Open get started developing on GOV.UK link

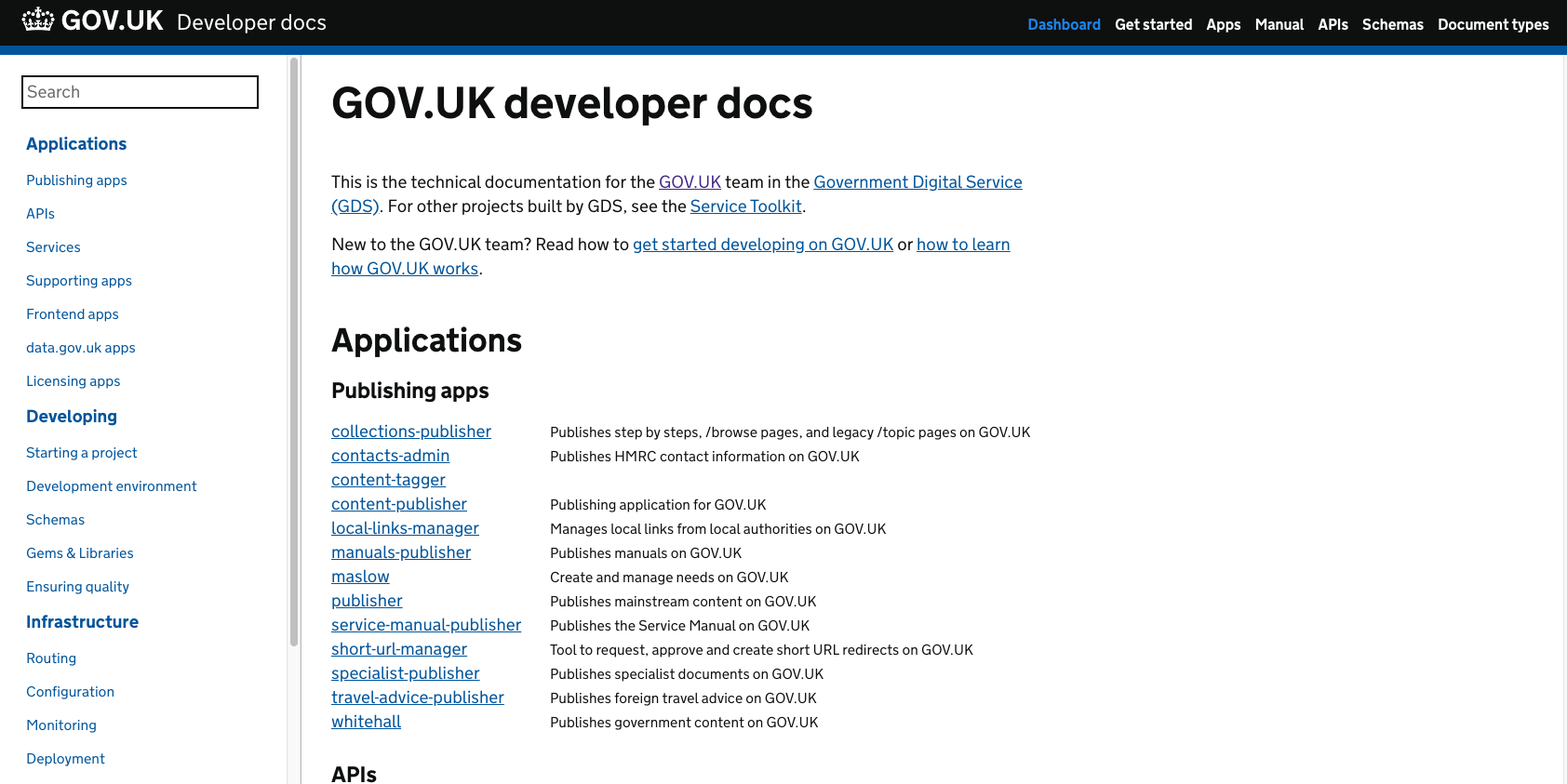coord(763,245)
